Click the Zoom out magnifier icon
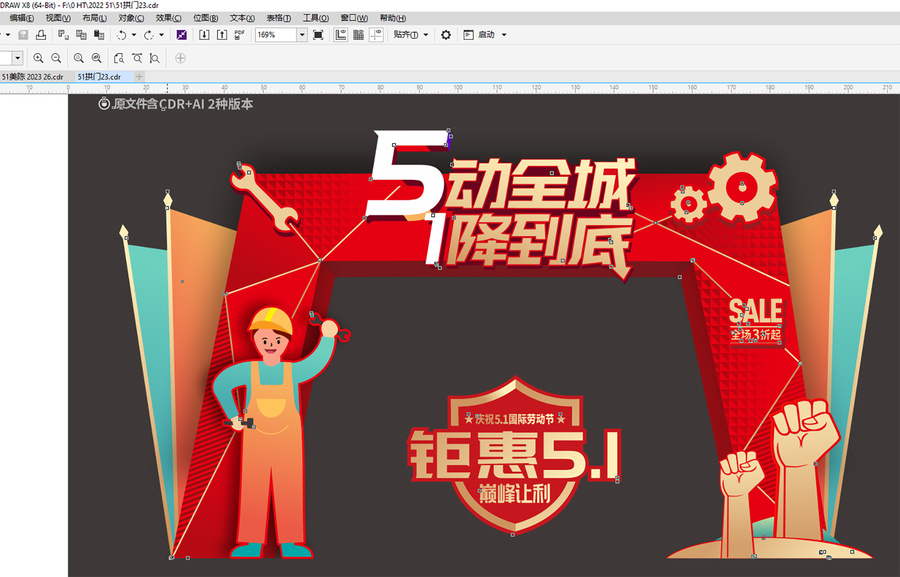The width and height of the screenshot is (900, 577). pos(56,58)
